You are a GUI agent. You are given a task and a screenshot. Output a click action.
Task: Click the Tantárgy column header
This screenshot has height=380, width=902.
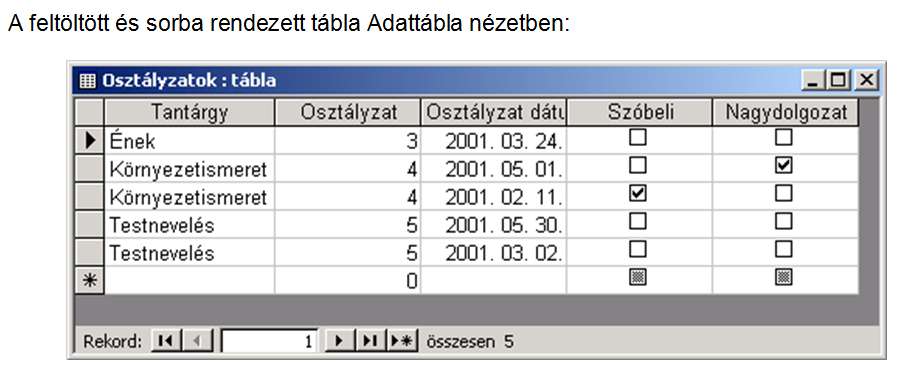[x=189, y=112]
